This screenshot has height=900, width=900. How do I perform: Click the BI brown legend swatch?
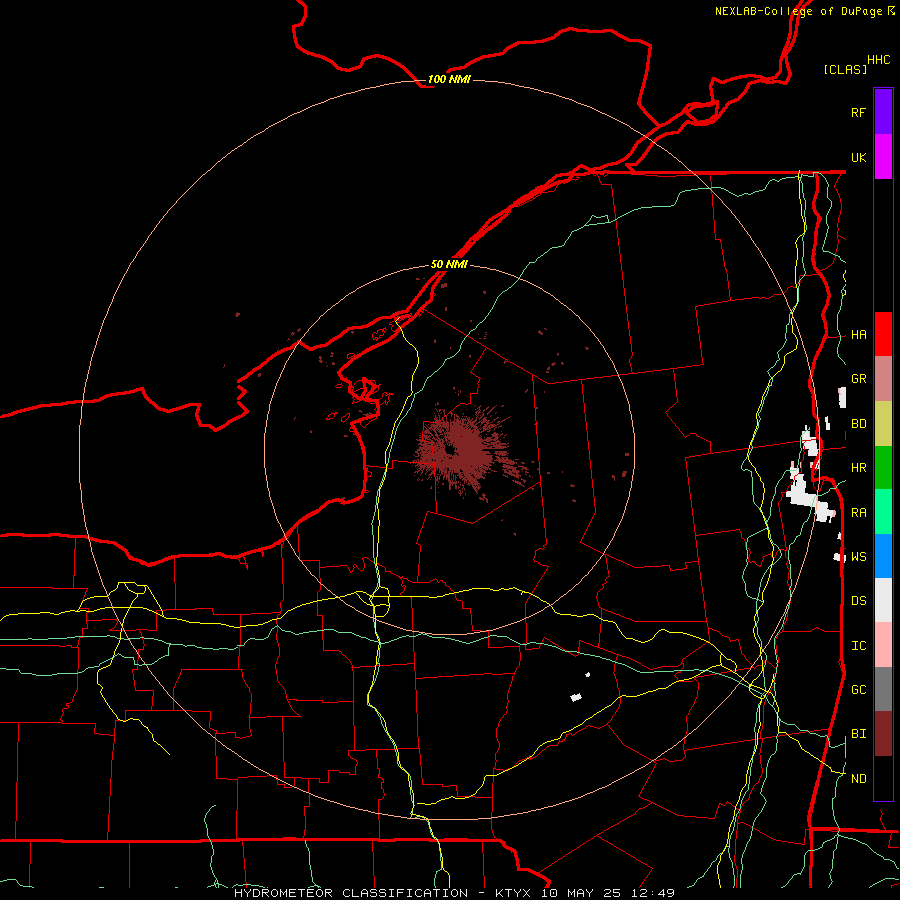883,734
